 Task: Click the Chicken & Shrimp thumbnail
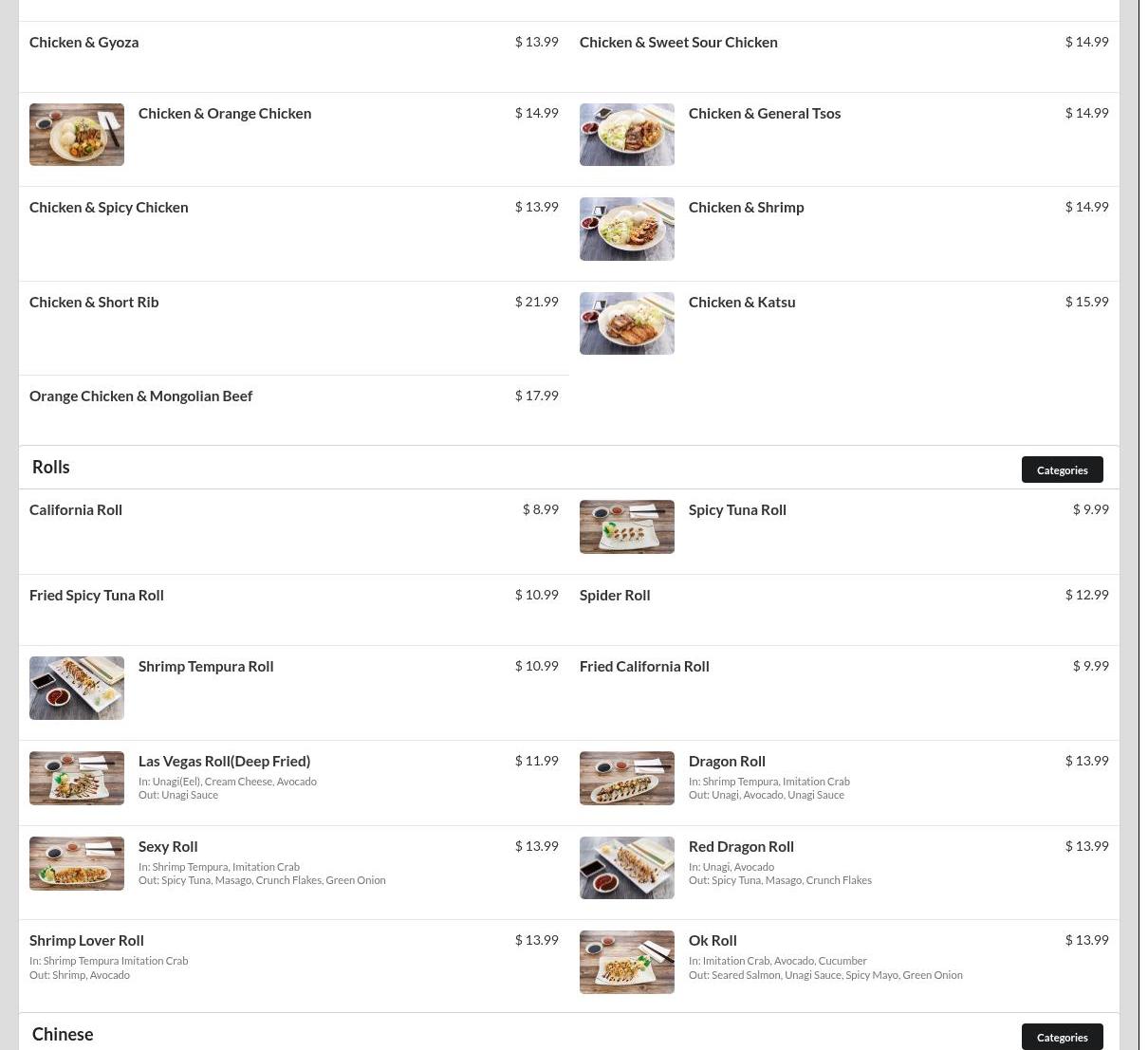click(x=627, y=229)
